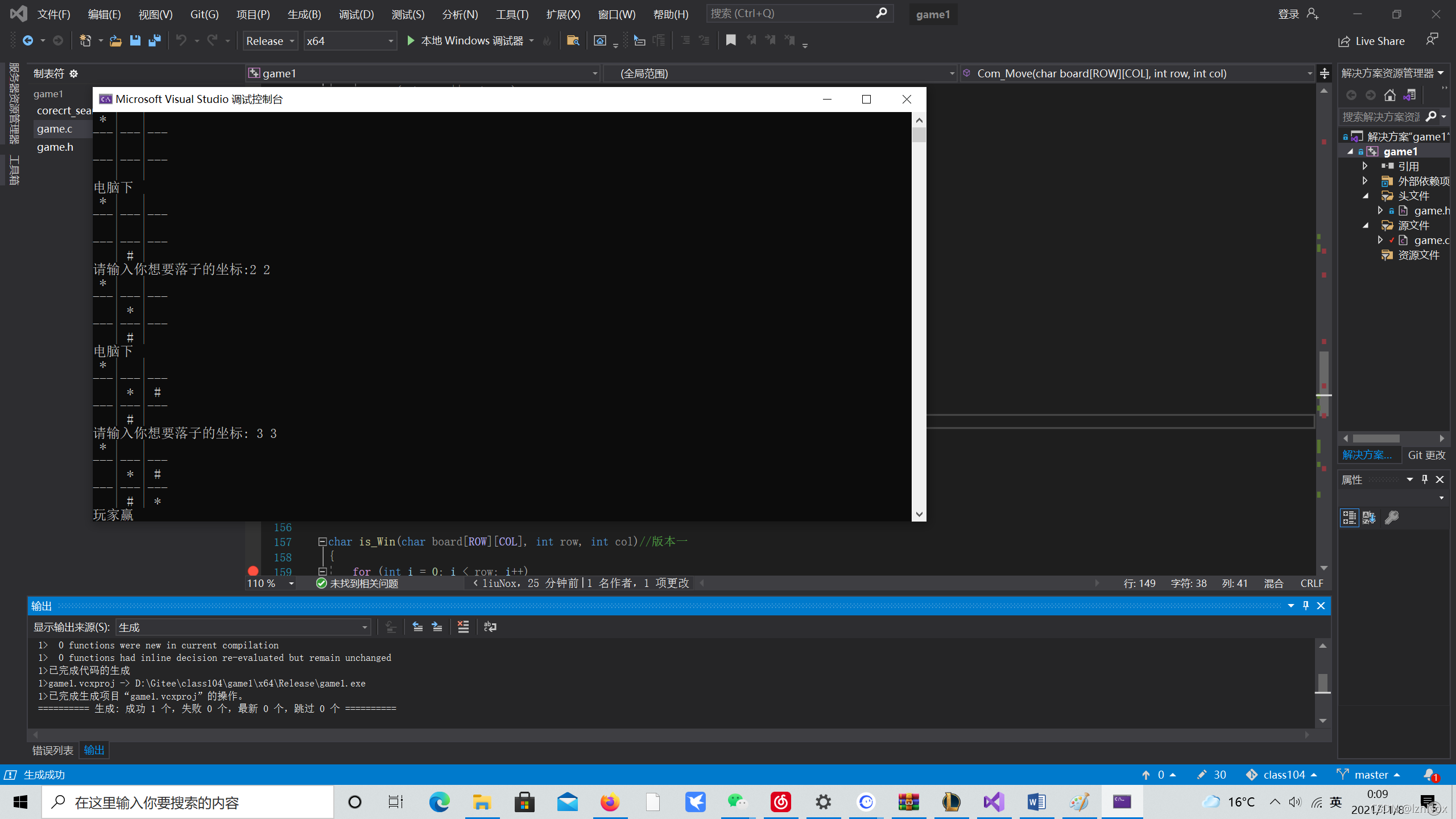Image resolution: width=1456 pixels, height=819 pixels.
Task: Open the properties wrench icon
Action: tap(1392, 517)
